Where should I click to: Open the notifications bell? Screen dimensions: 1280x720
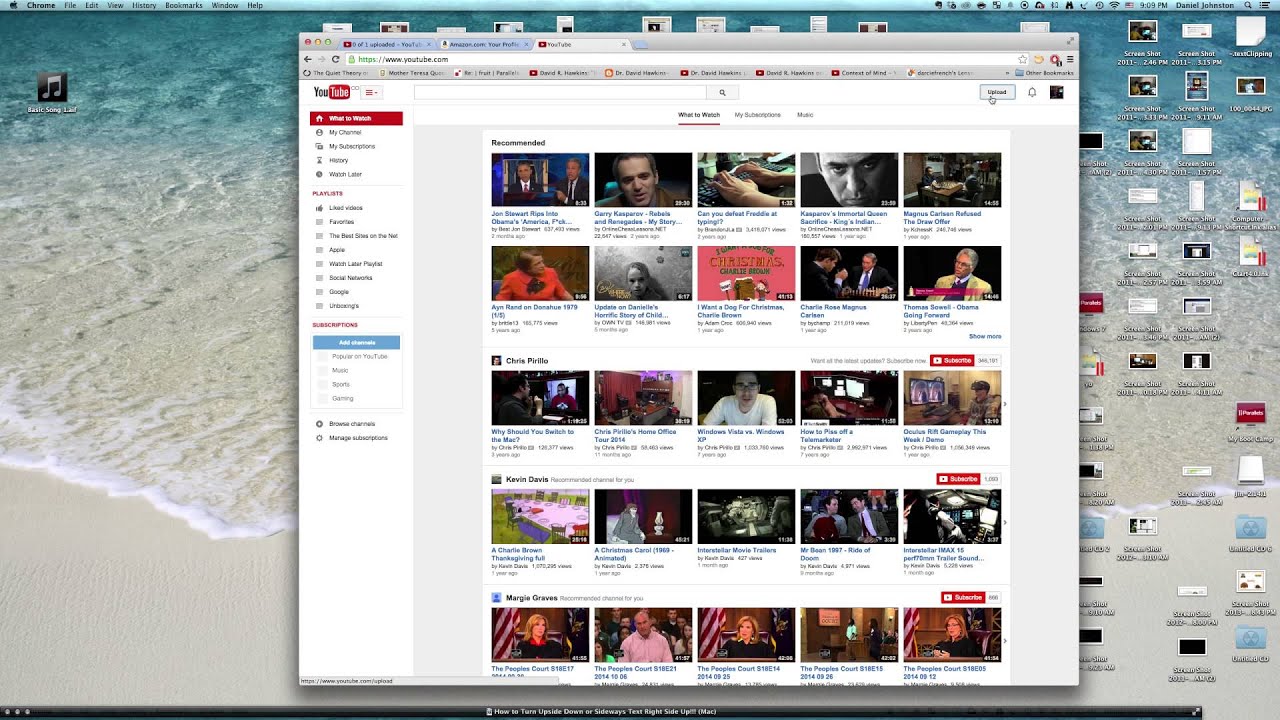(1032, 92)
